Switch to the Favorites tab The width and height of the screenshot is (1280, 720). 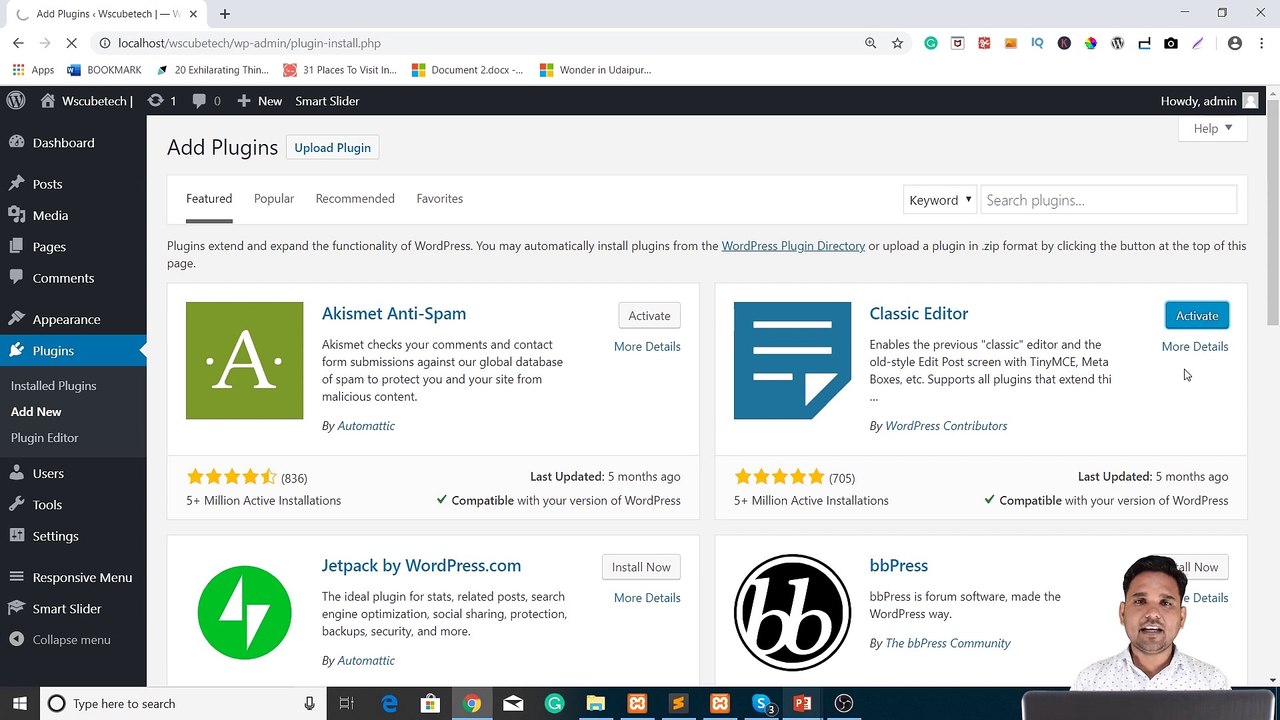[440, 198]
